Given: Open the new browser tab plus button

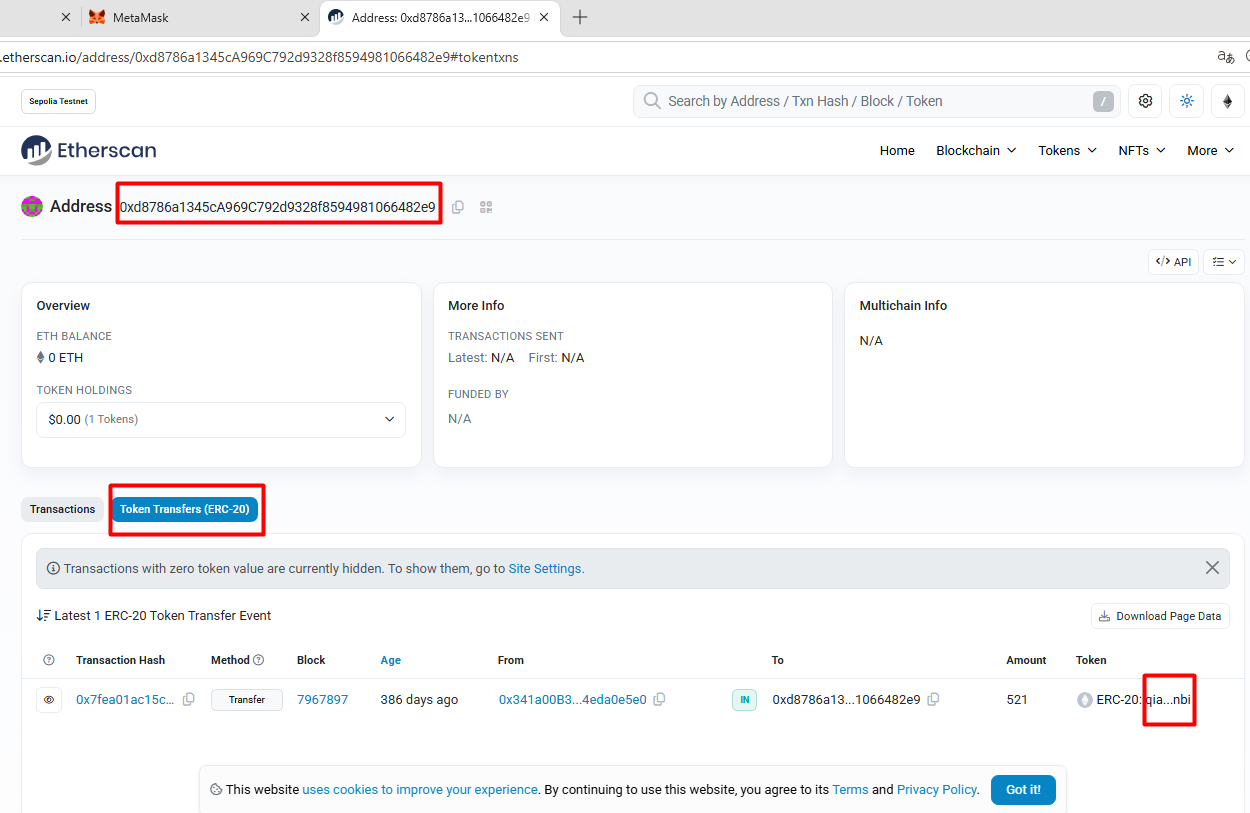Looking at the screenshot, I should 580,17.
